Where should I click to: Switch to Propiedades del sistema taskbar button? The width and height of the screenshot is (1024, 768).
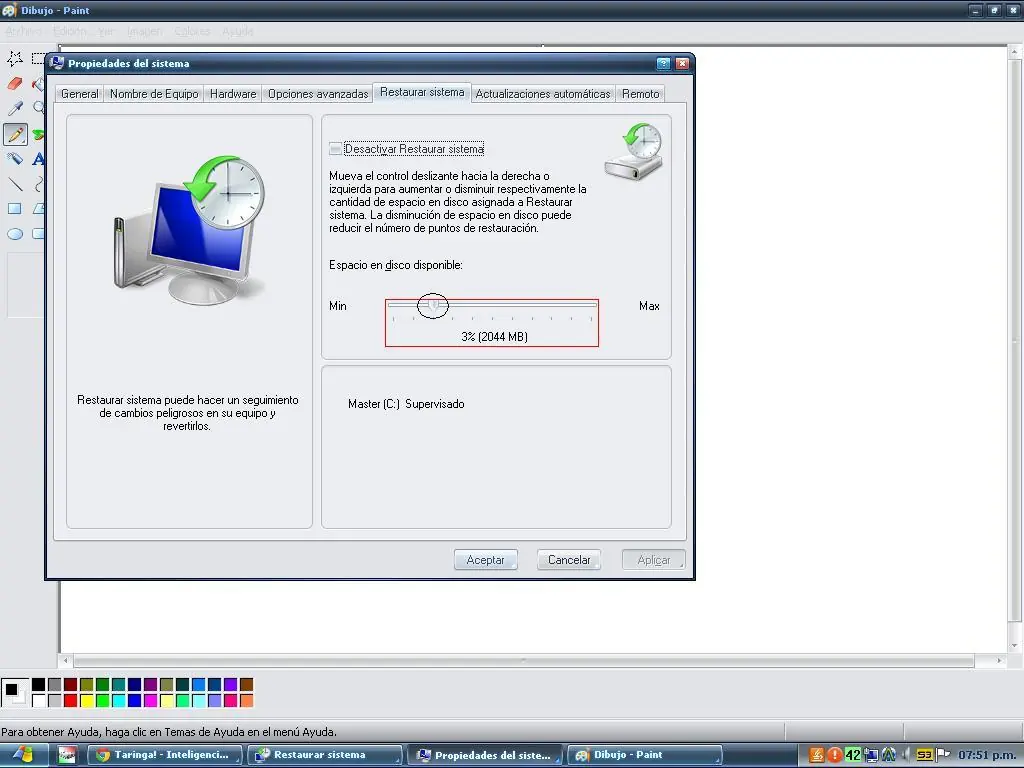[x=485, y=755]
